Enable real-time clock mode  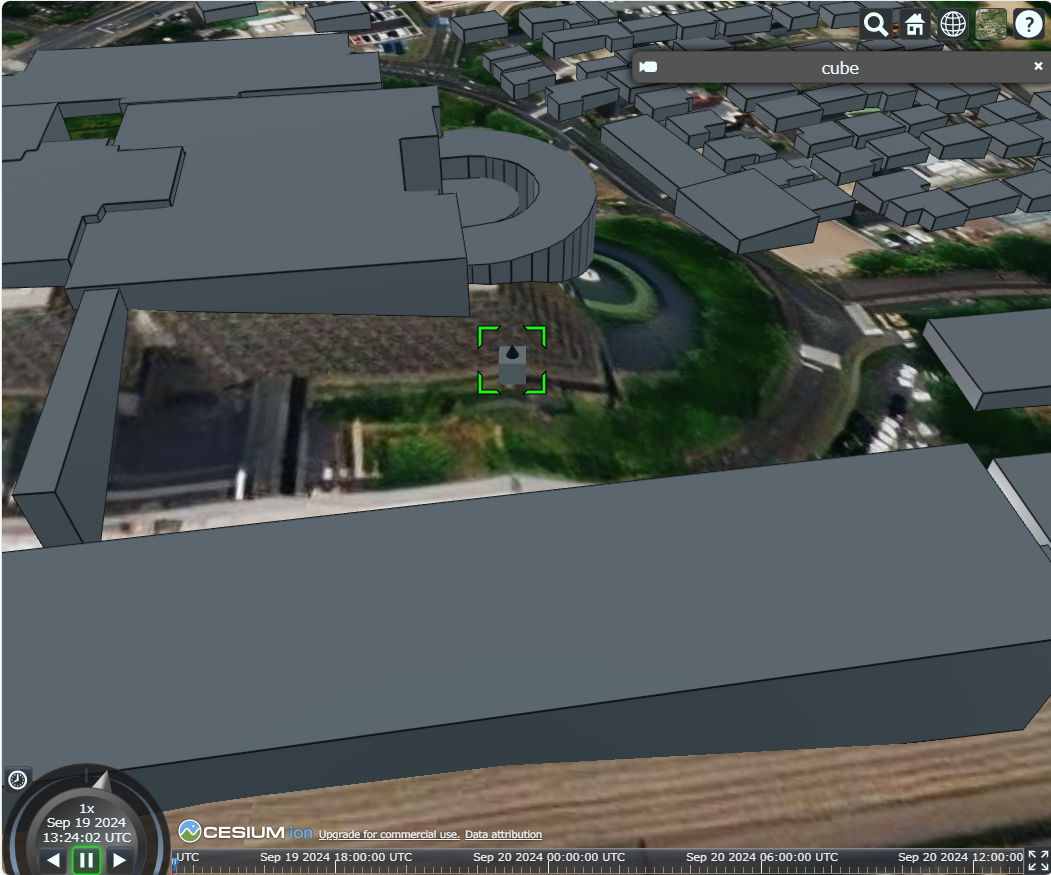[18, 780]
